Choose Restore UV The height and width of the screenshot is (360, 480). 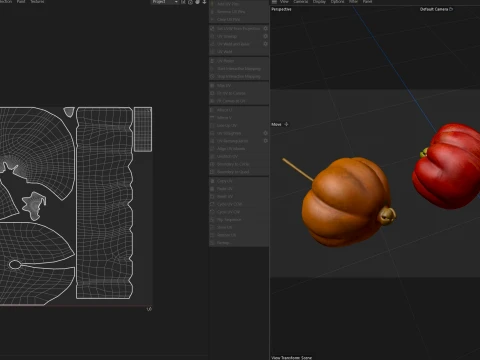(239, 235)
